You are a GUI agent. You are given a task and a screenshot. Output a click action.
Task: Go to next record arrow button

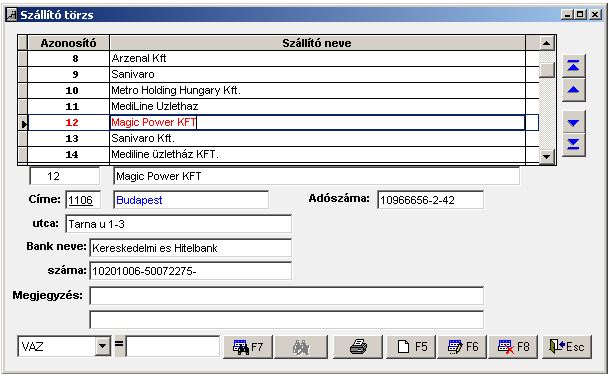574,122
